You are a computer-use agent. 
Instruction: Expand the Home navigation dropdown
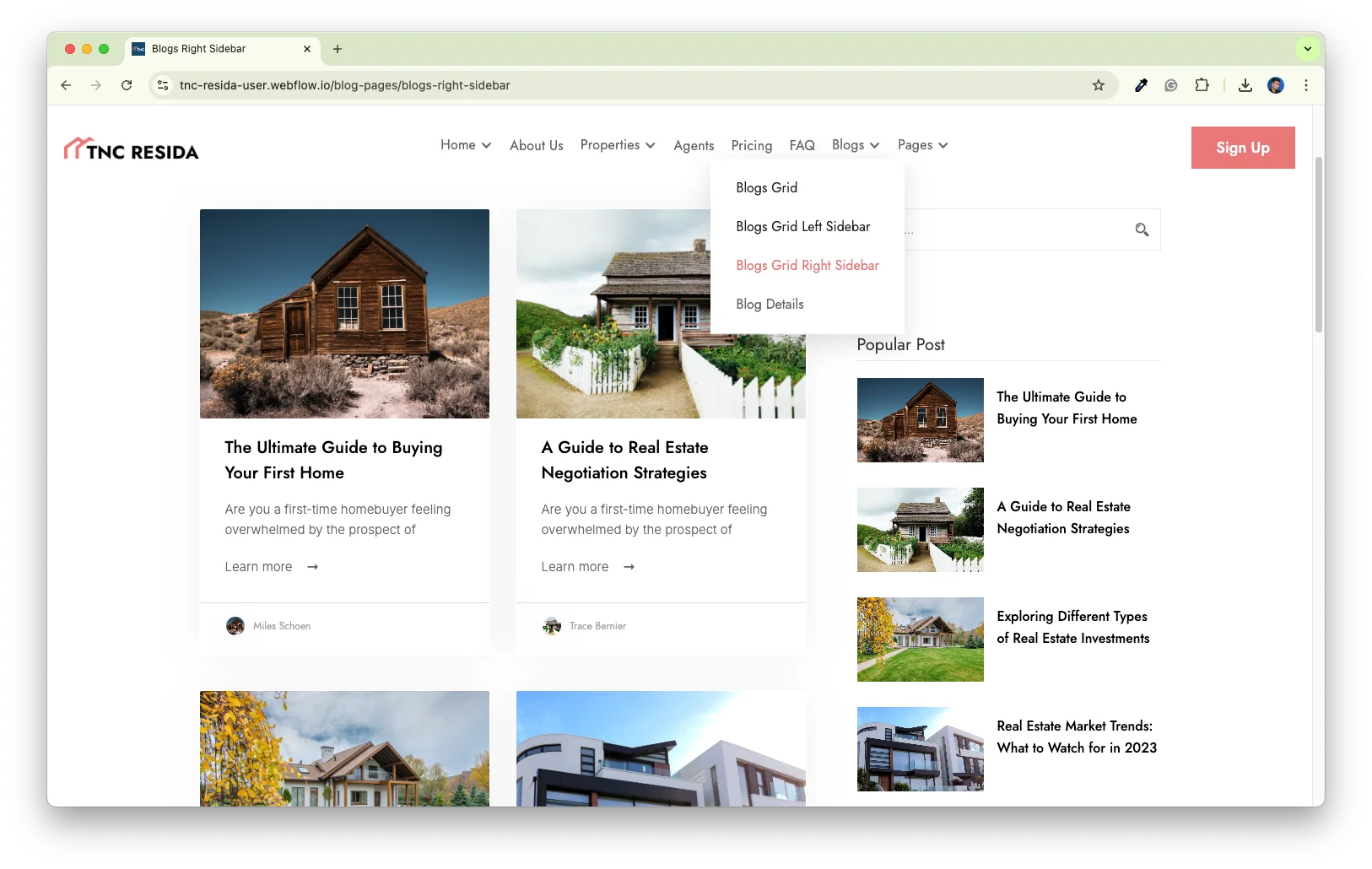(x=465, y=145)
